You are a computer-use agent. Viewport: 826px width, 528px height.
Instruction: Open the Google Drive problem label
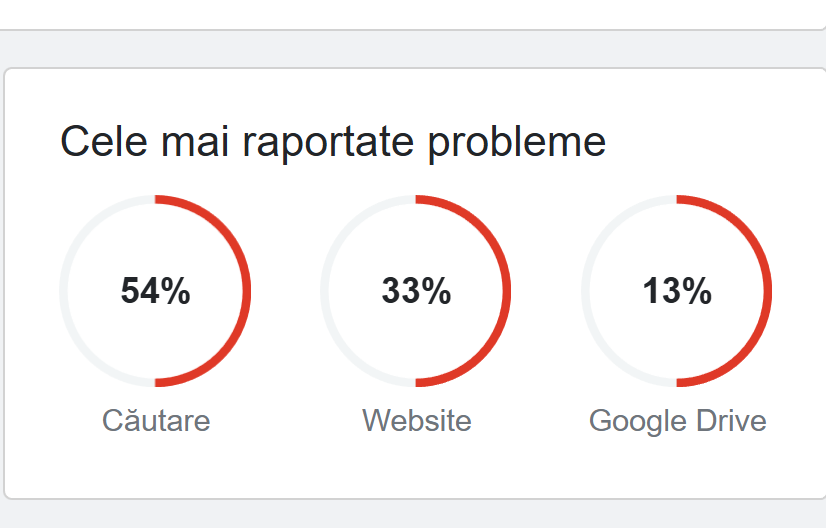pos(677,421)
